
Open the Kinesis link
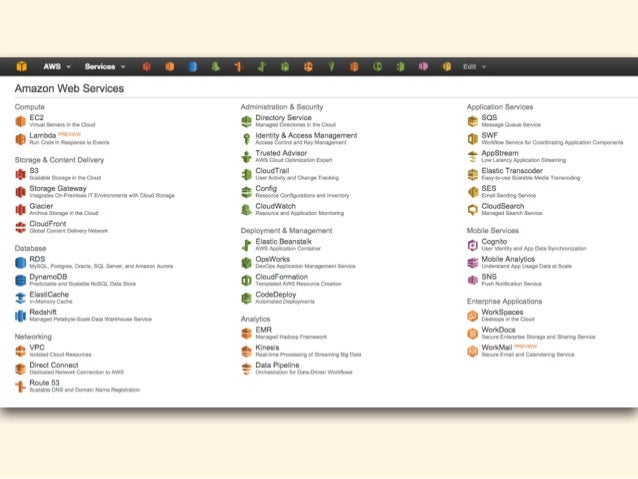click(x=267, y=347)
